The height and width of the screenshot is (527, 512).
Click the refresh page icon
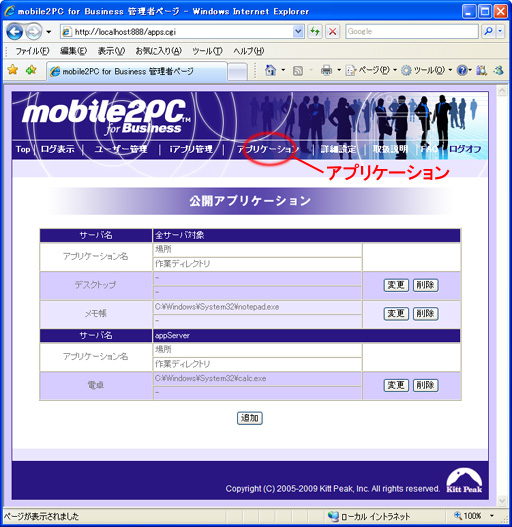[x=315, y=32]
